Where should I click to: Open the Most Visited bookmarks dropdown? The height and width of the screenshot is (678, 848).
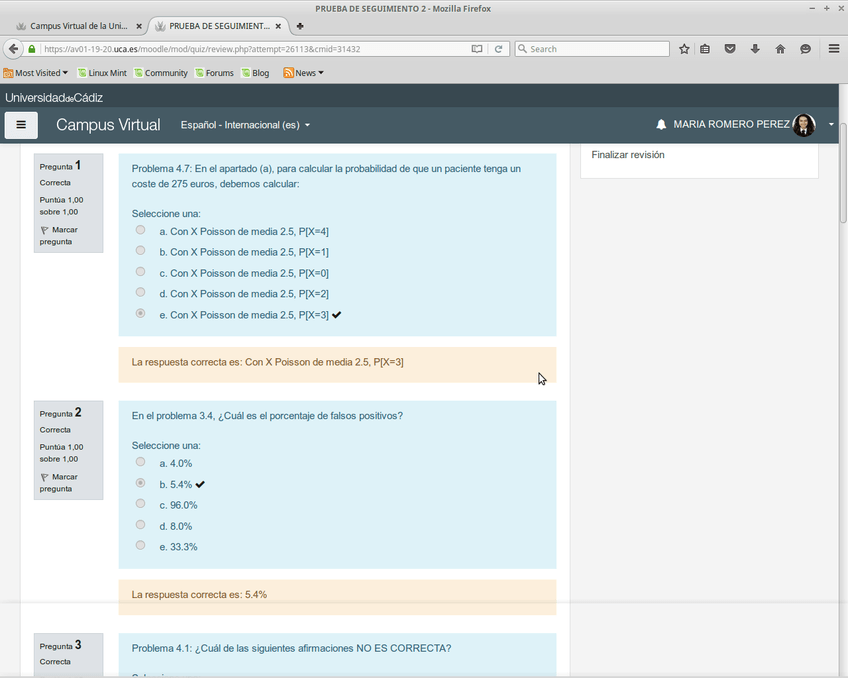pos(36,73)
